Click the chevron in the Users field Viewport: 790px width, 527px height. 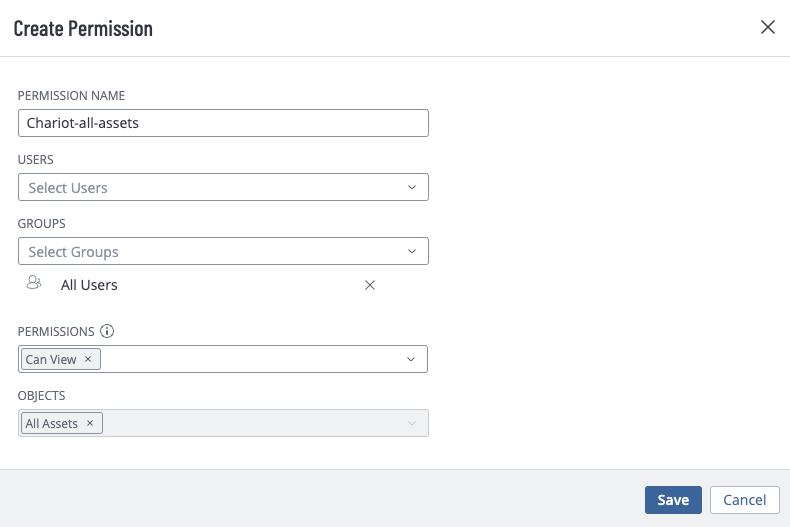tap(412, 187)
